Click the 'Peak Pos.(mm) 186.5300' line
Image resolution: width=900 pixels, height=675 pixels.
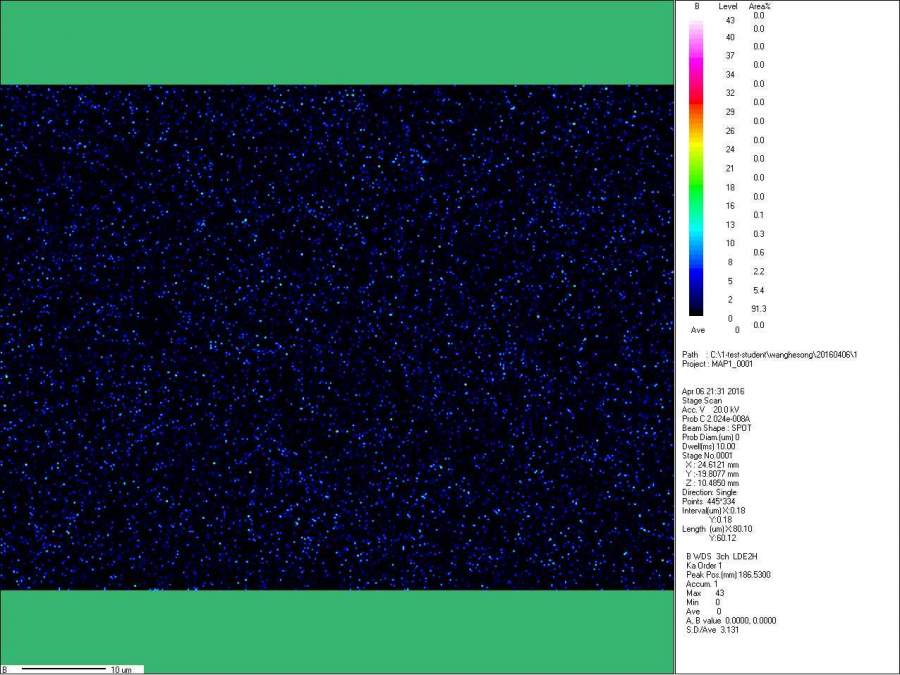[x=728, y=575]
